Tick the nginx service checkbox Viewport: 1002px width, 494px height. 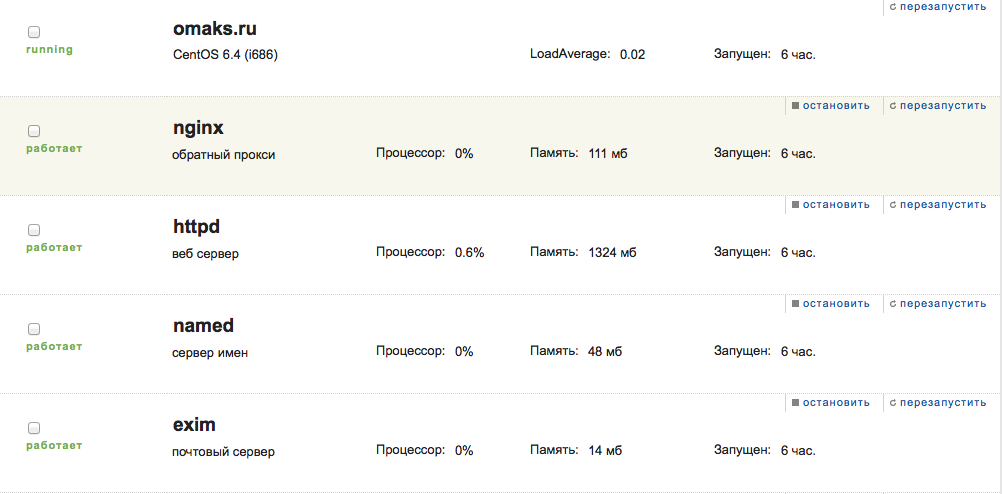[34, 131]
